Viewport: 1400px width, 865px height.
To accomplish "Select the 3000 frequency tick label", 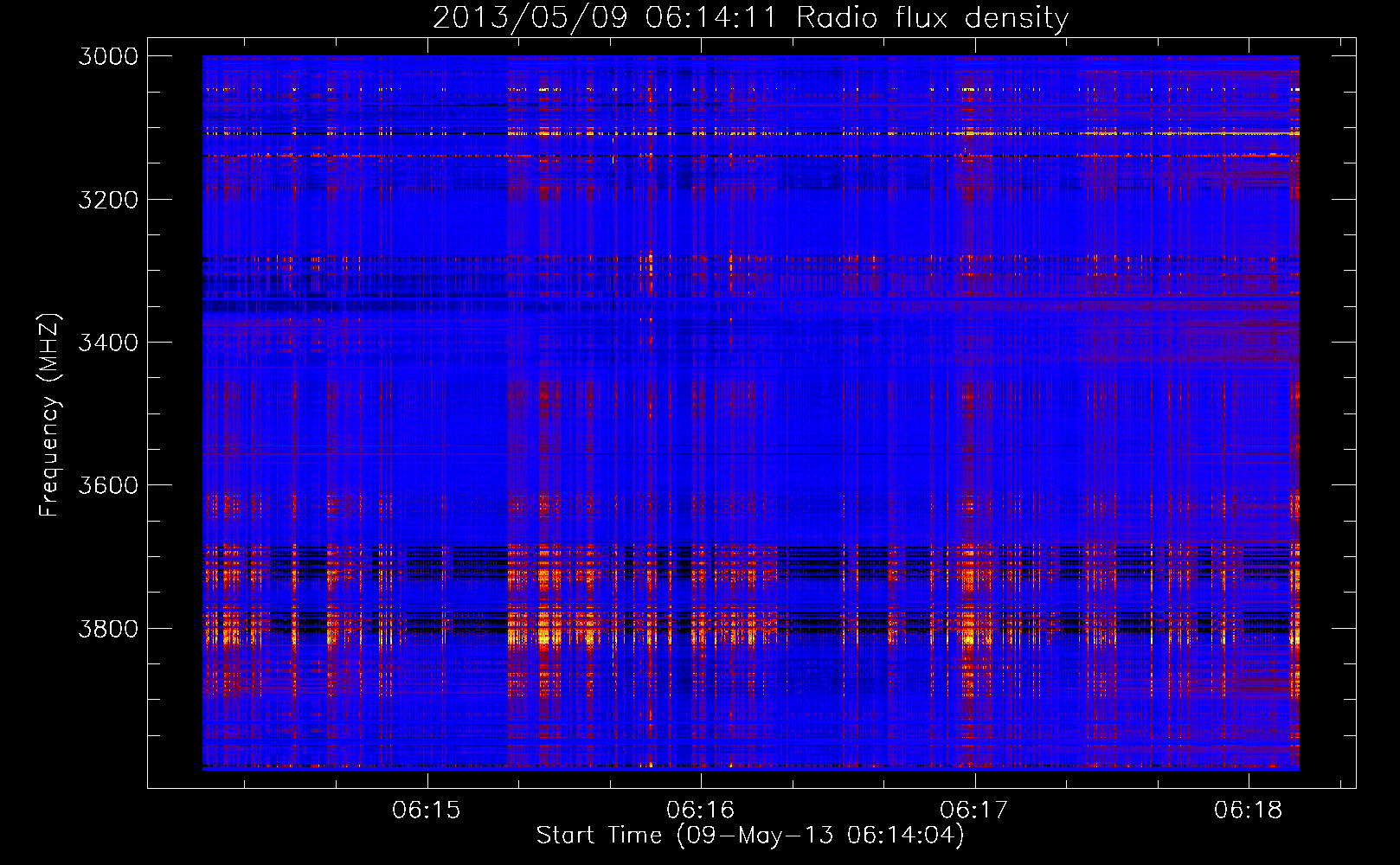I will (108, 56).
